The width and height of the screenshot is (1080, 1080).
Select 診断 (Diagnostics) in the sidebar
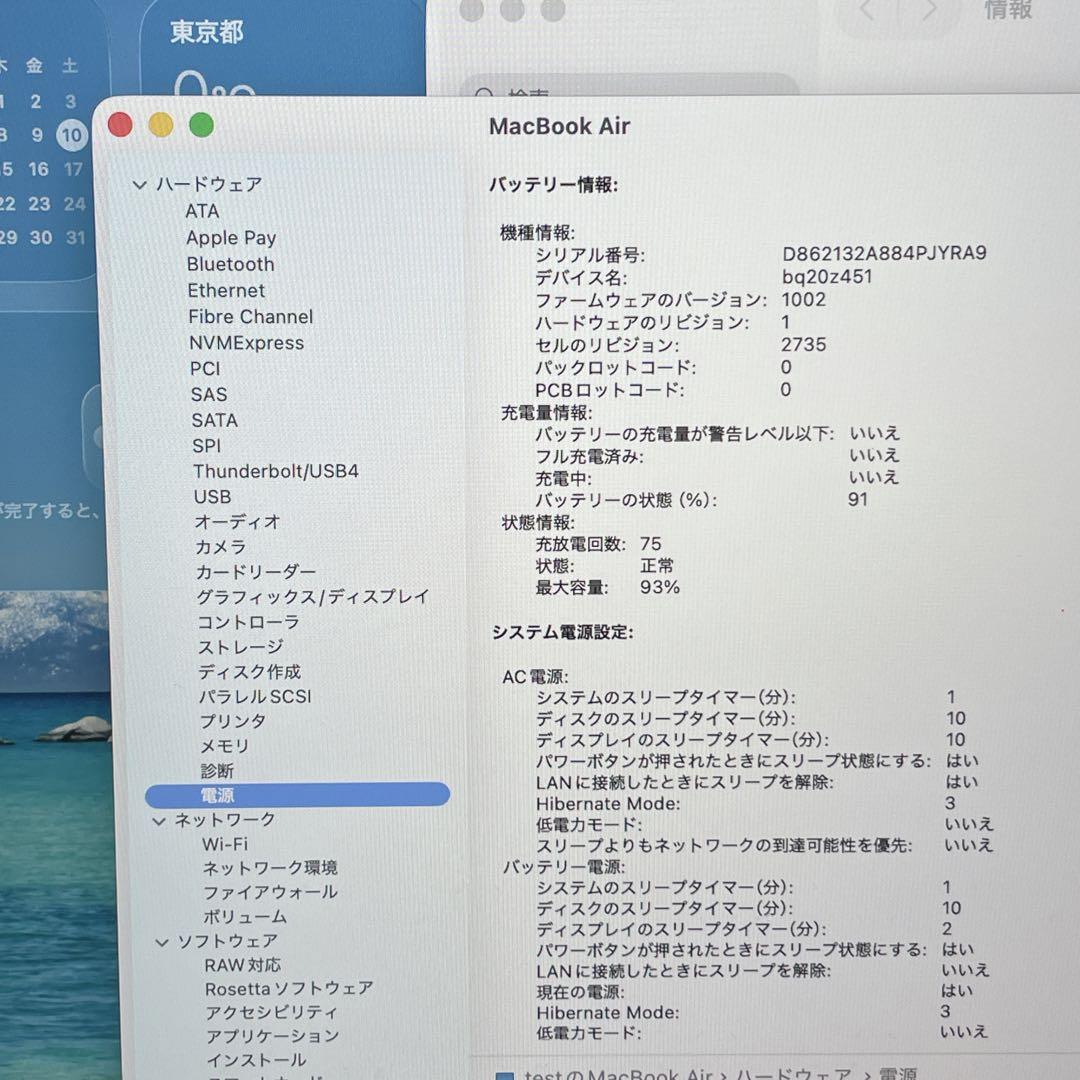216,771
